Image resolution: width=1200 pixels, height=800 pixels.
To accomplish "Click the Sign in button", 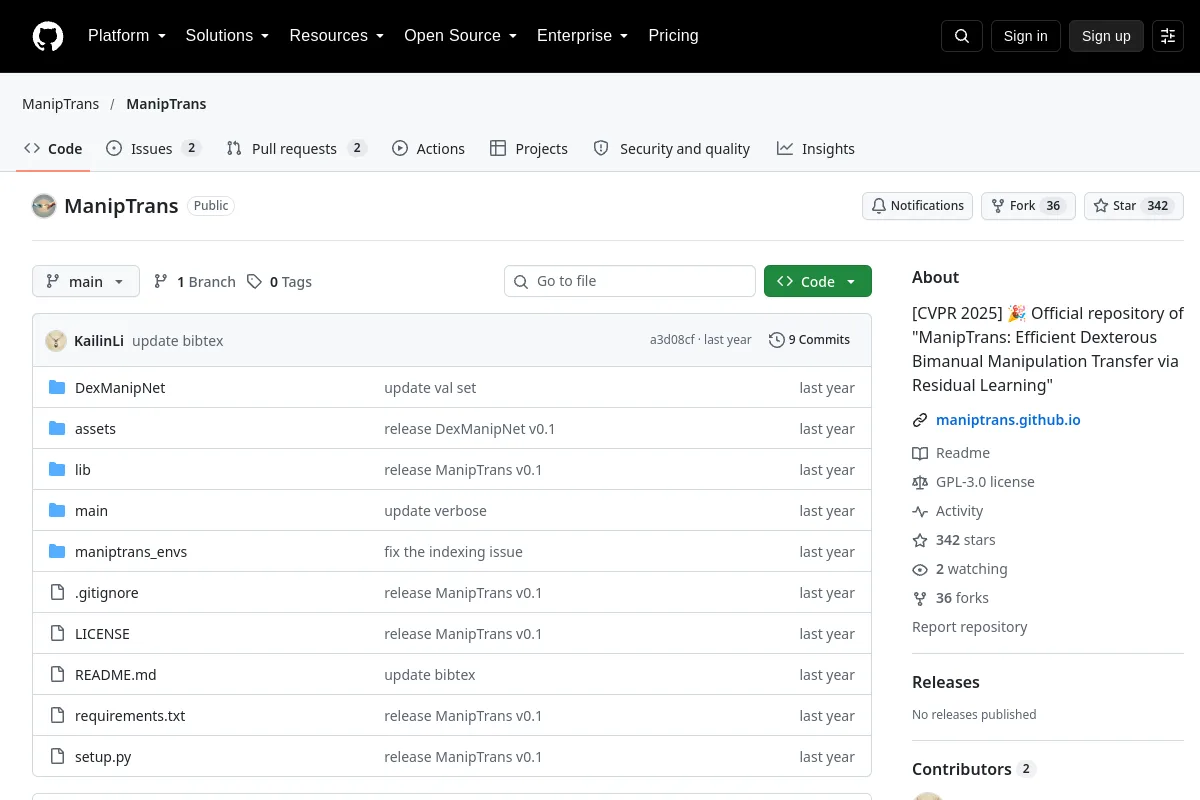I will 1025,36.
